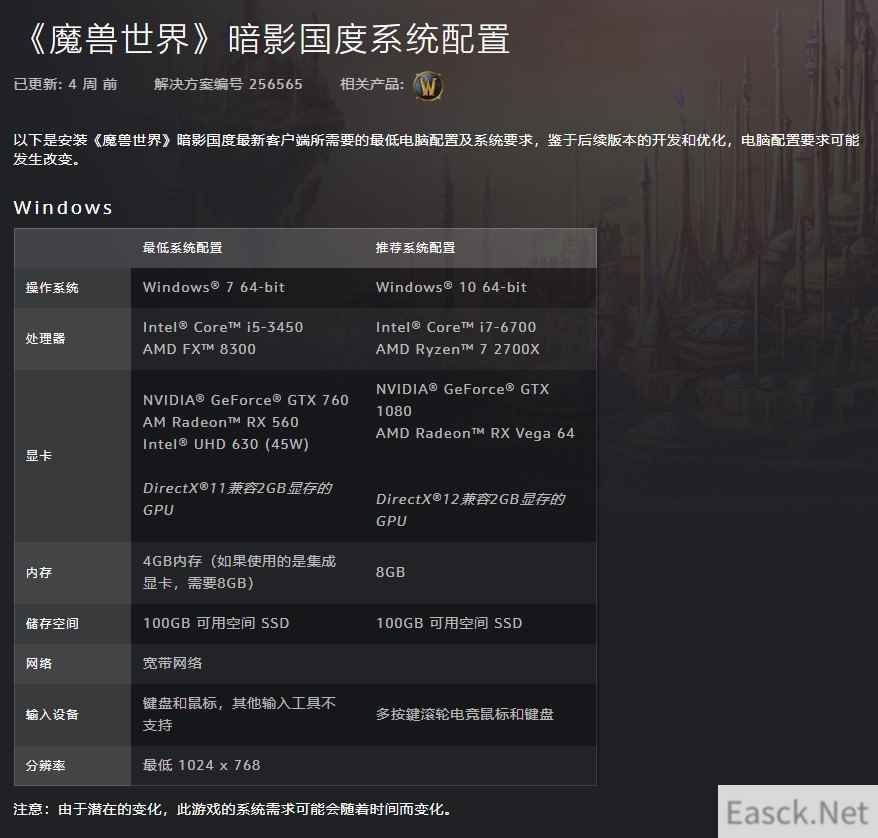Click the Intel® Core™ i5-3450 text
Image resolution: width=878 pixels, height=838 pixels.
click(223, 327)
